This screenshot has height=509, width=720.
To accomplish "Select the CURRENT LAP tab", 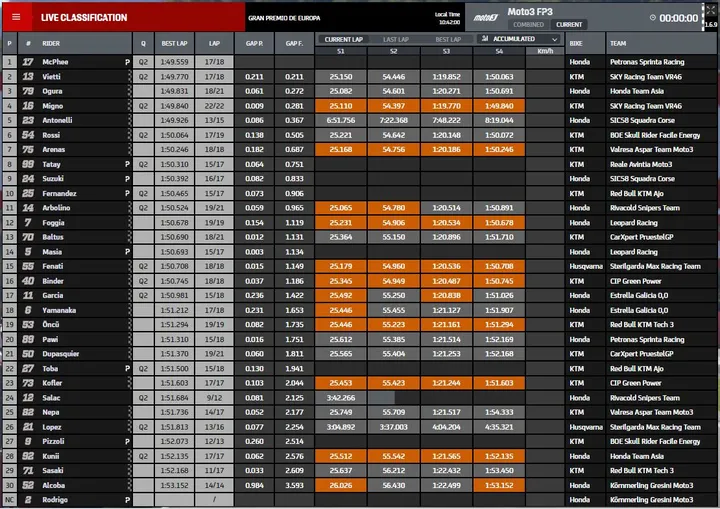I will (x=344, y=40).
